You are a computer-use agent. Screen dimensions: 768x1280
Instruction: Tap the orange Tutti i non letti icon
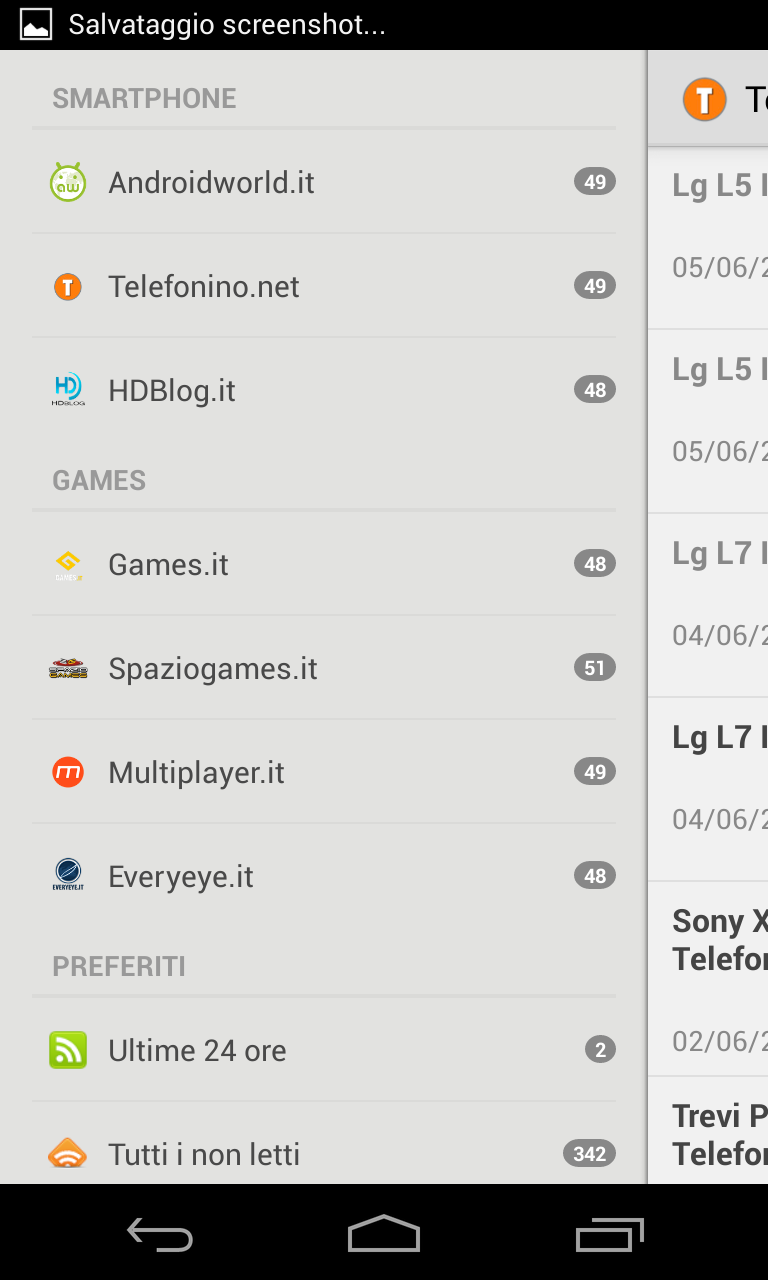68,1153
